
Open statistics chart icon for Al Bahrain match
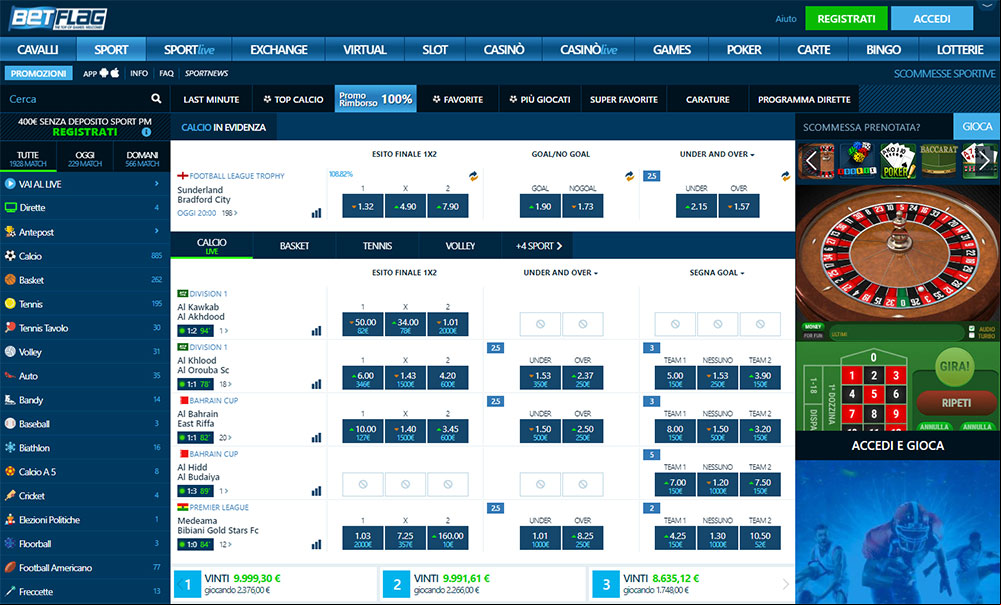(316, 438)
